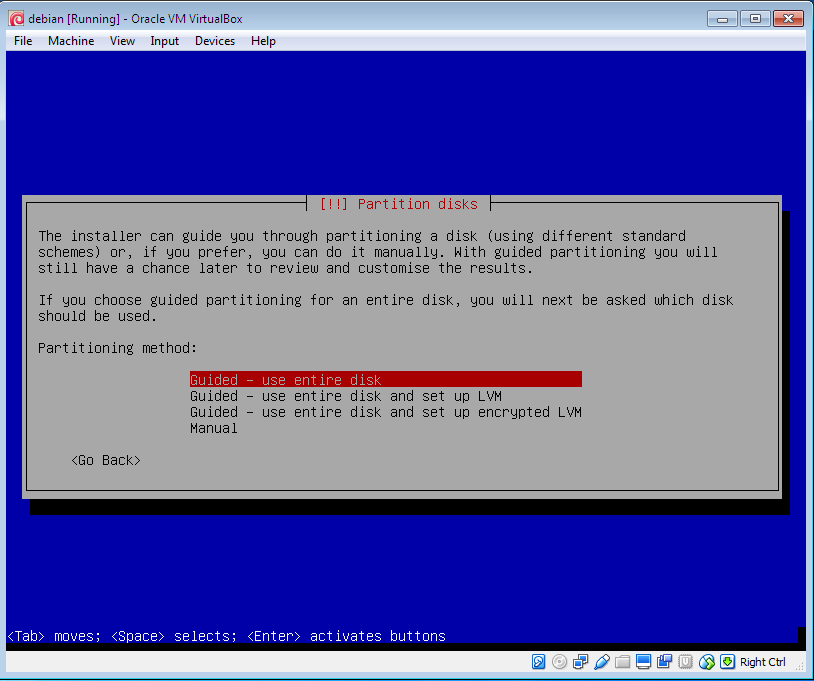Open the Machine menu
The image size is (814, 681).
71,41
